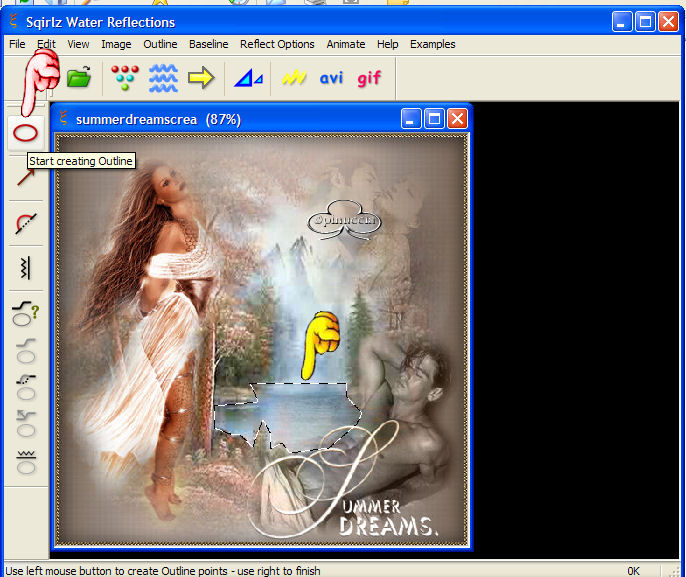Save animation as avi
Image resolution: width=686 pixels, height=577 pixels.
click(x=331, y=78)
